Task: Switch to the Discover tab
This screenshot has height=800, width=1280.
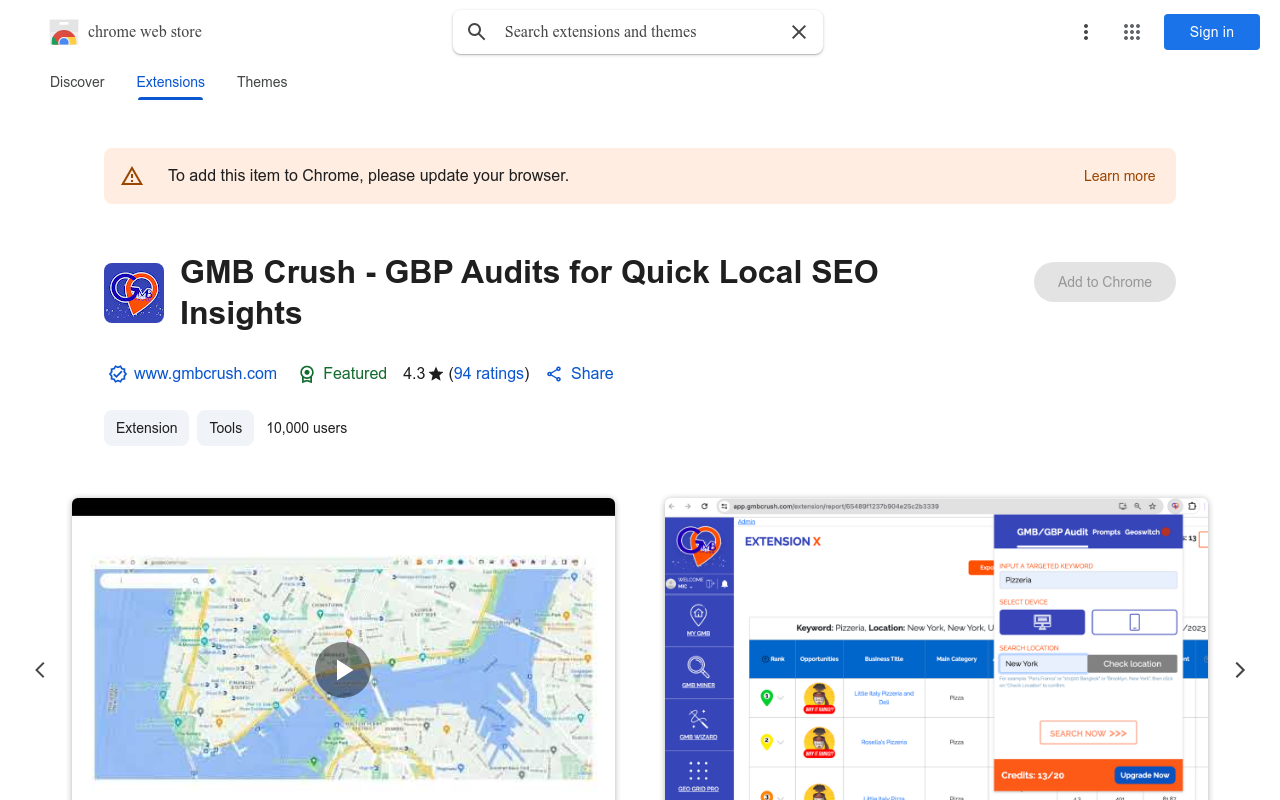Action: pyautogui.click(x=77, y=82)
